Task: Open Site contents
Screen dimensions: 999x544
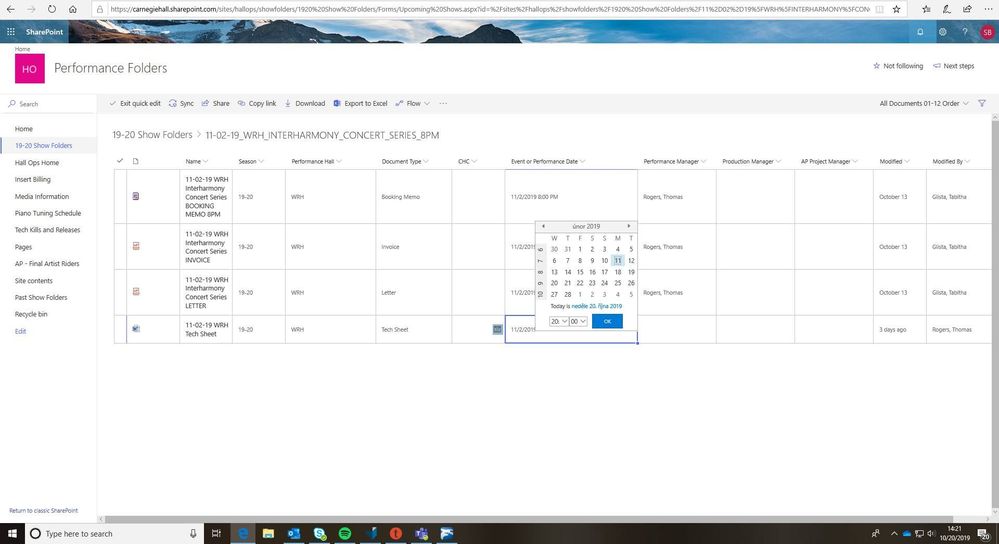Action: (34, 281)
